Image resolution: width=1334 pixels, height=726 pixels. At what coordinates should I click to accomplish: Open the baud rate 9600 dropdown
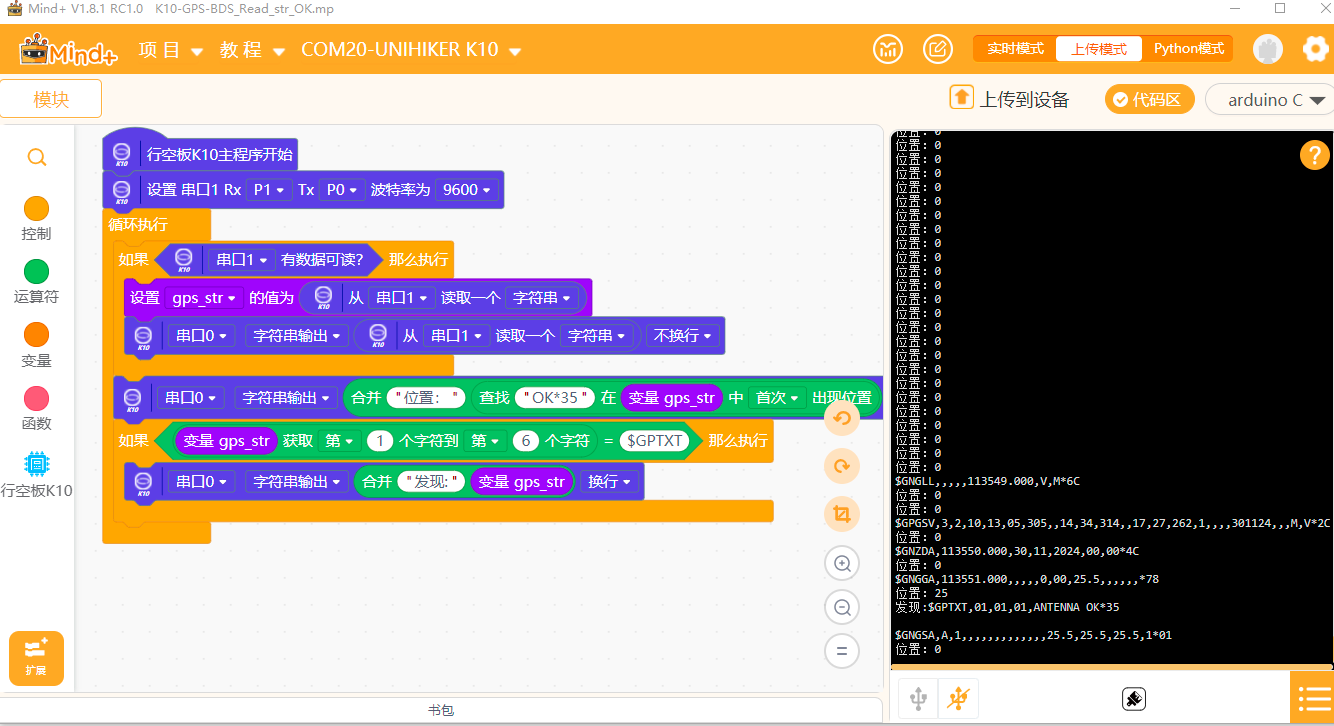(466, 190)
